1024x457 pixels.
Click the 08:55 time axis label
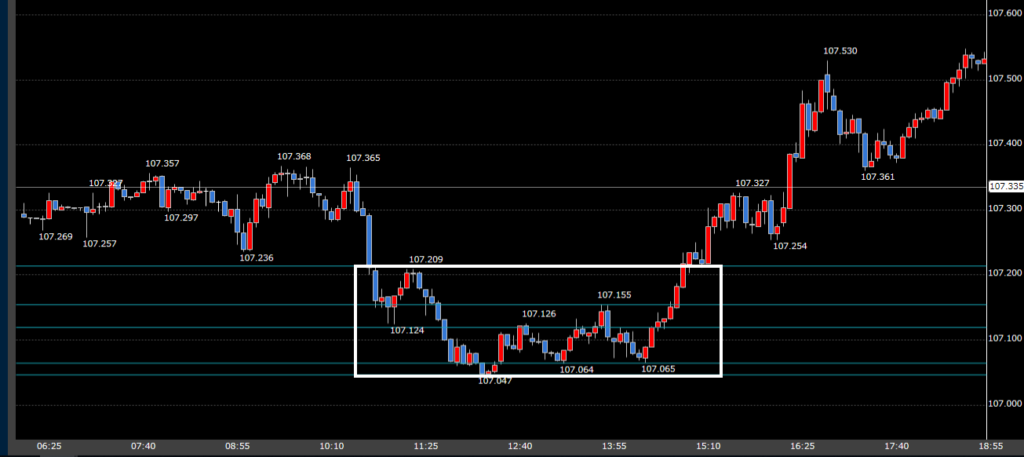[238, 447]
